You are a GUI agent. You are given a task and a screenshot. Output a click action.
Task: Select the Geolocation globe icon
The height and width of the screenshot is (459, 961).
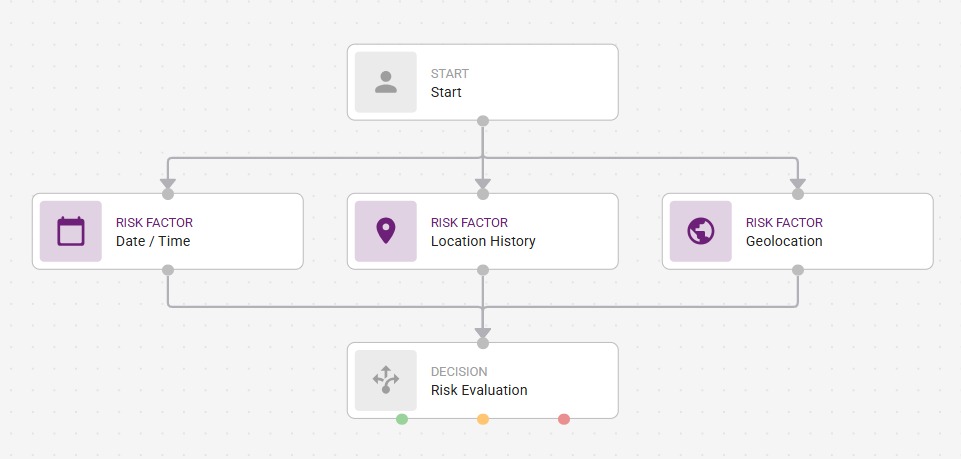(701, 231)
